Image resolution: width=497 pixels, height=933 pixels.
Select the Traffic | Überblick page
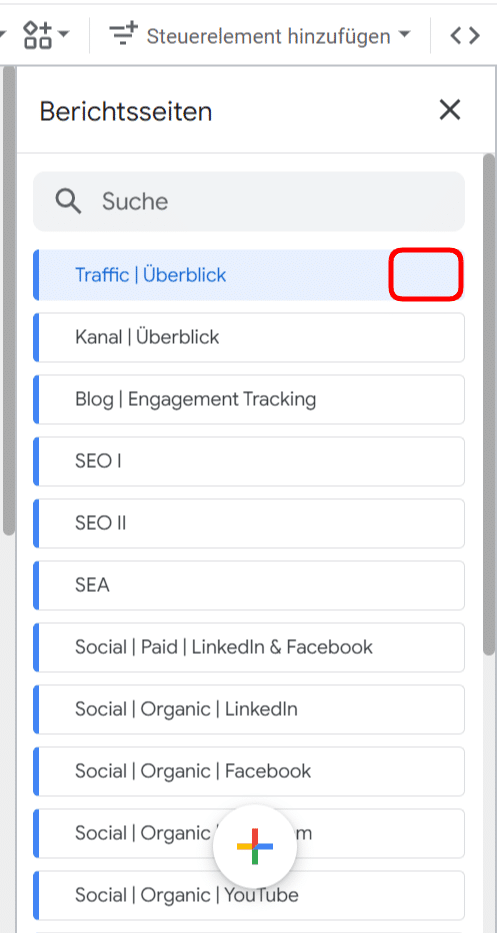coord(249,275)
